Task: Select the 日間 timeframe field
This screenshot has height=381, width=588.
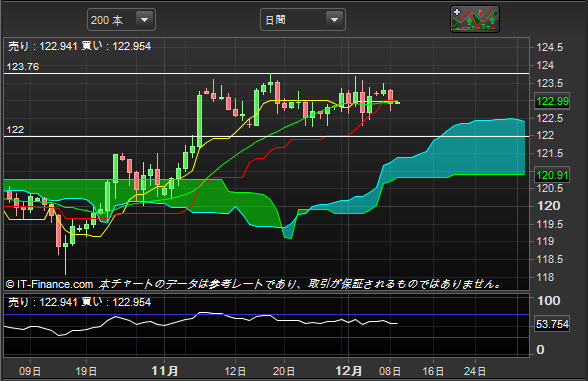Action: click(x=303, y=20)
